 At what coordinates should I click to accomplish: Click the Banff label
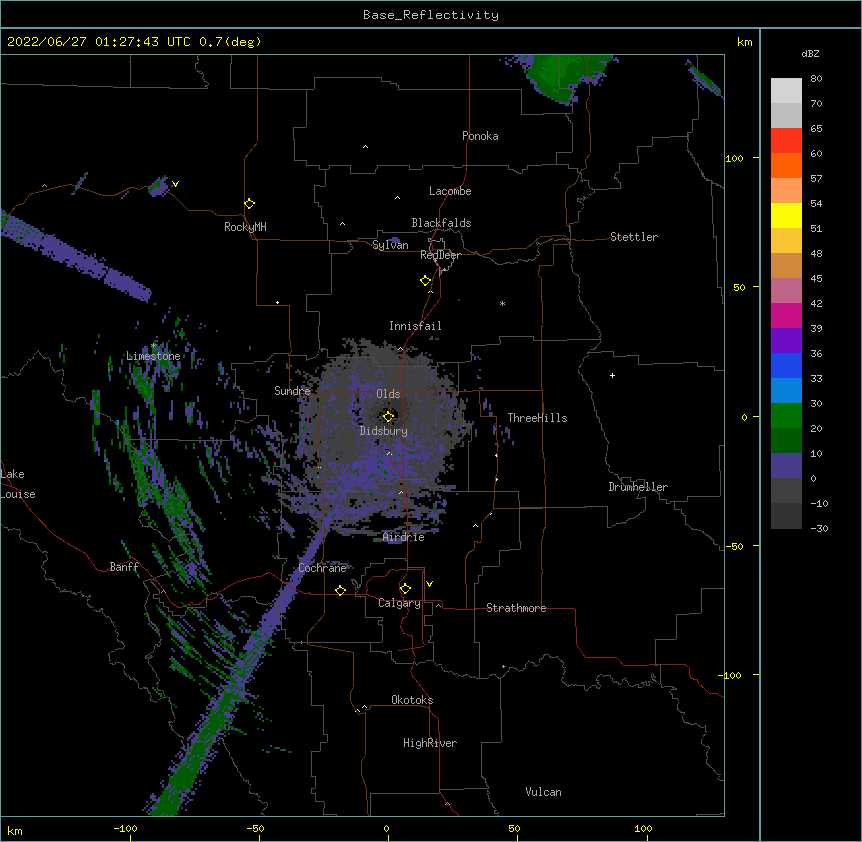[124, 567]
